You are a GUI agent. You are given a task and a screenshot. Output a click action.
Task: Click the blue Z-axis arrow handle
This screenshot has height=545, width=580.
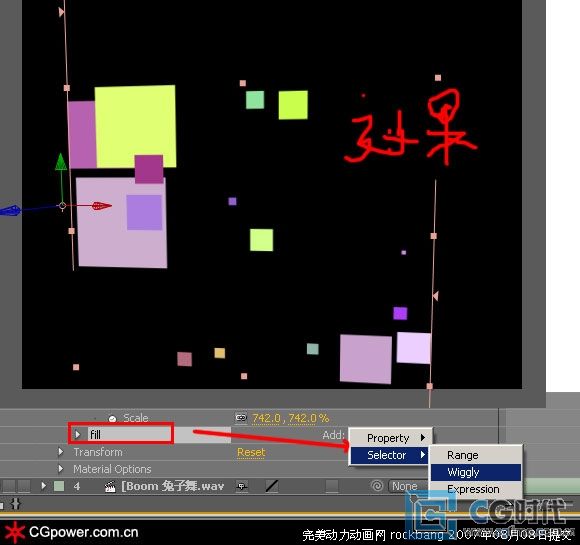(x=10, y=211)
